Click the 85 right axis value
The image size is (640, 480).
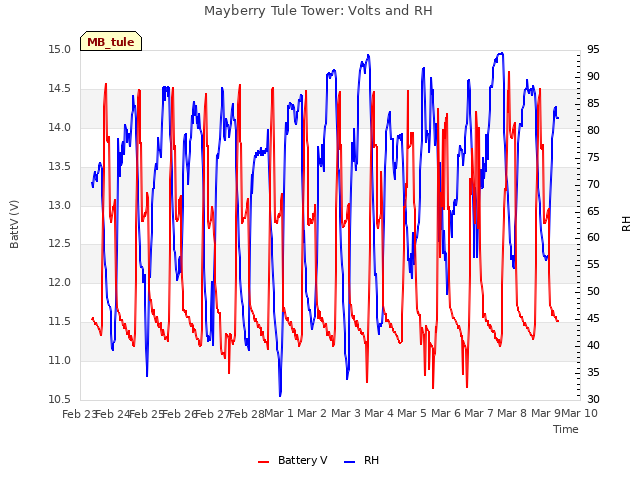593,103
